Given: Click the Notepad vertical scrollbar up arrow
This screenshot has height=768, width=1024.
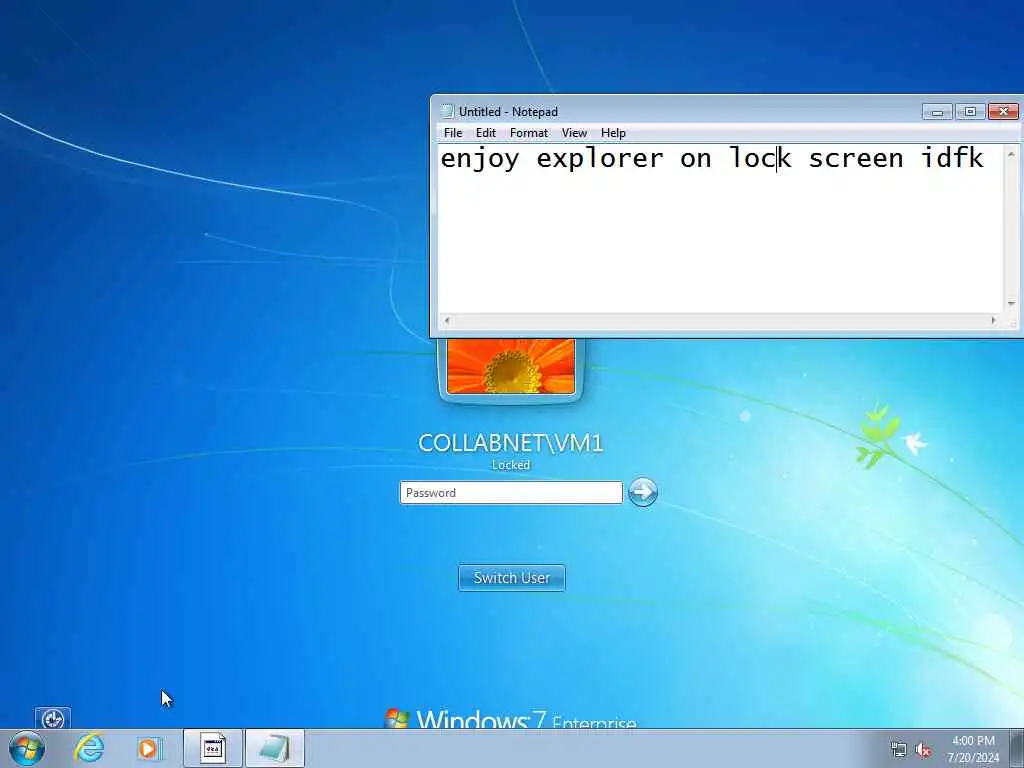Looking at the screenshot, I should pyautogui.click(x=1011, y=155).
